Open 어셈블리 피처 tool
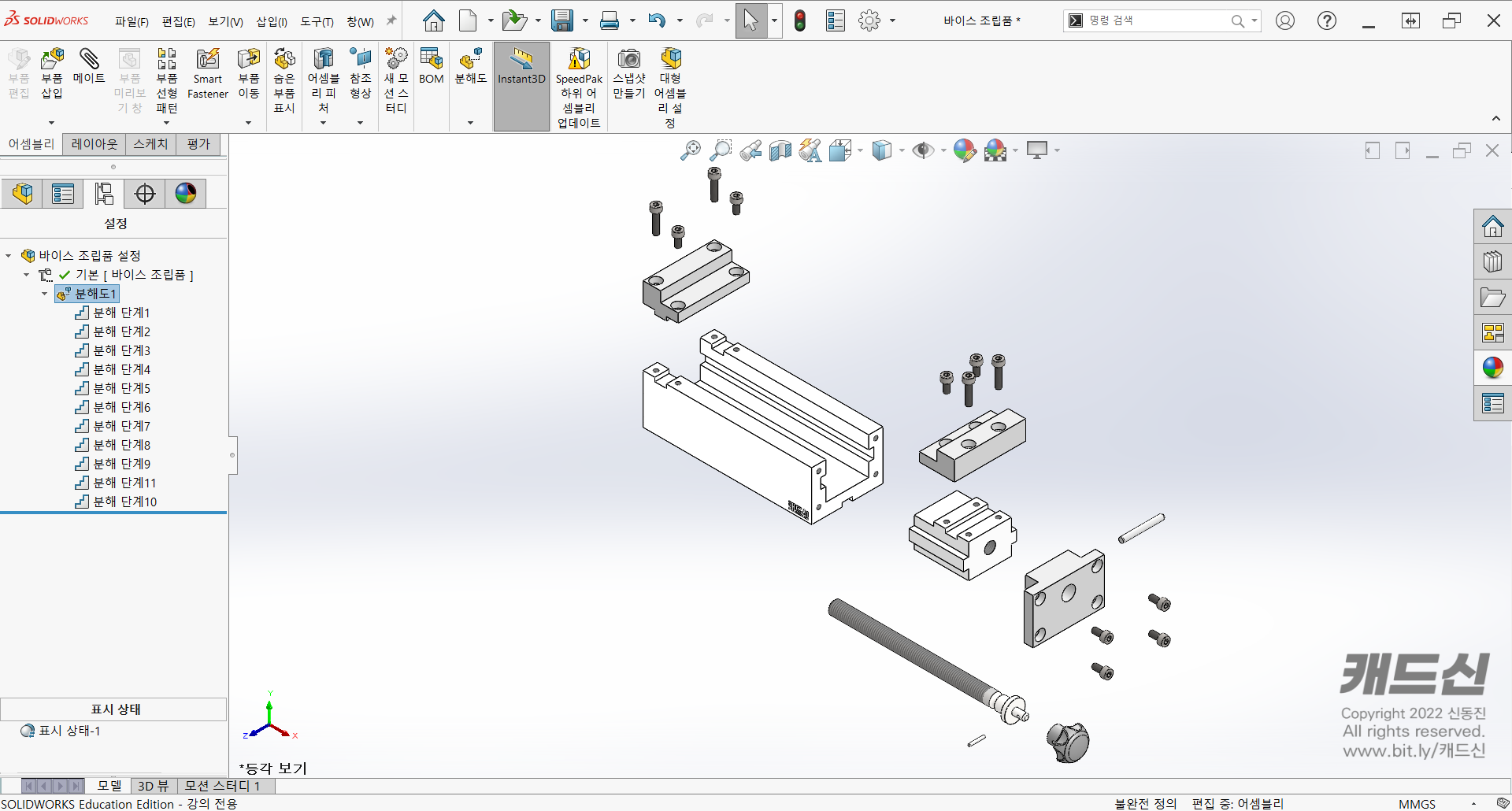The height and width of the screenshot is (811, 1512). [323, 80]
